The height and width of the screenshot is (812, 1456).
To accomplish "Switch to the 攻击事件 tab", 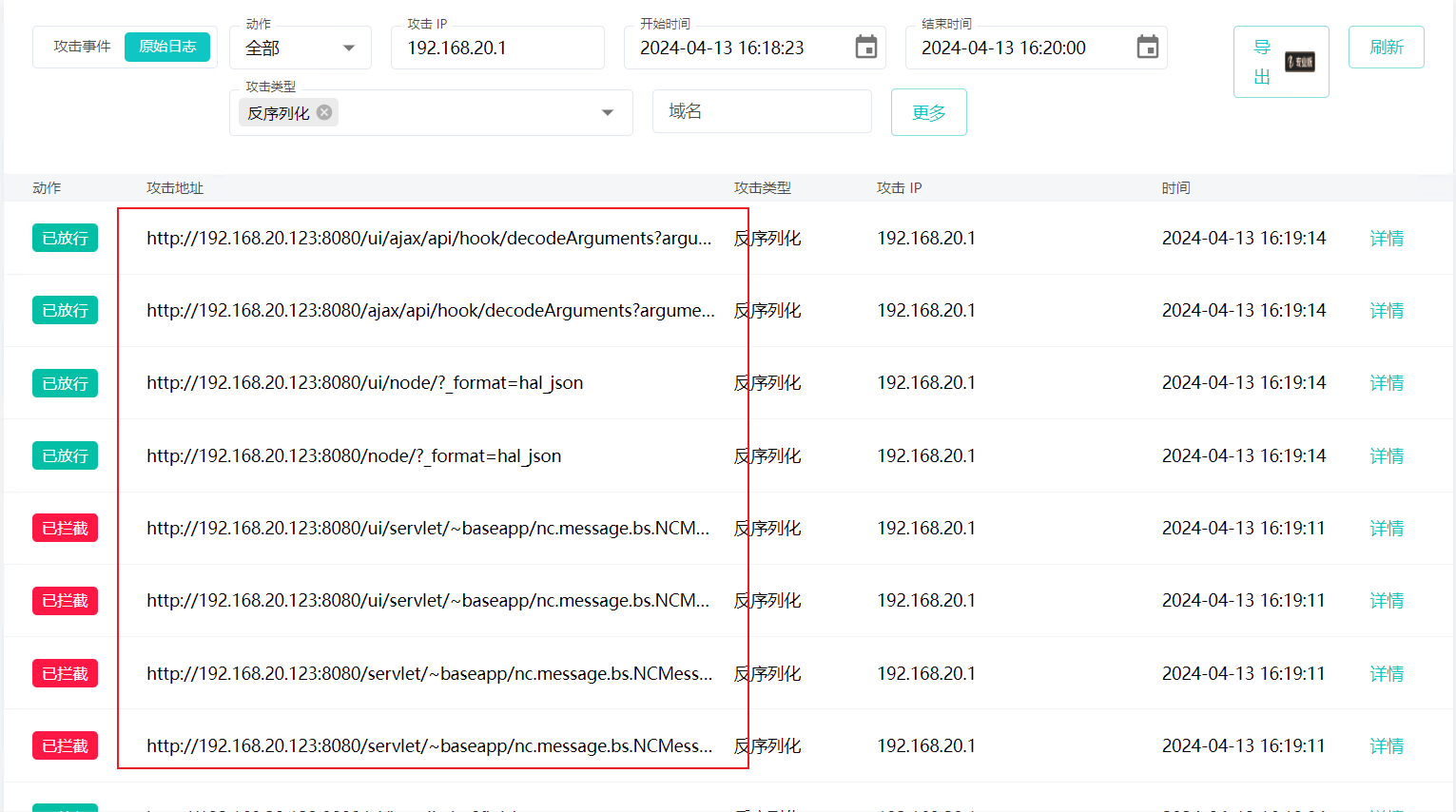I will (82, 47).
